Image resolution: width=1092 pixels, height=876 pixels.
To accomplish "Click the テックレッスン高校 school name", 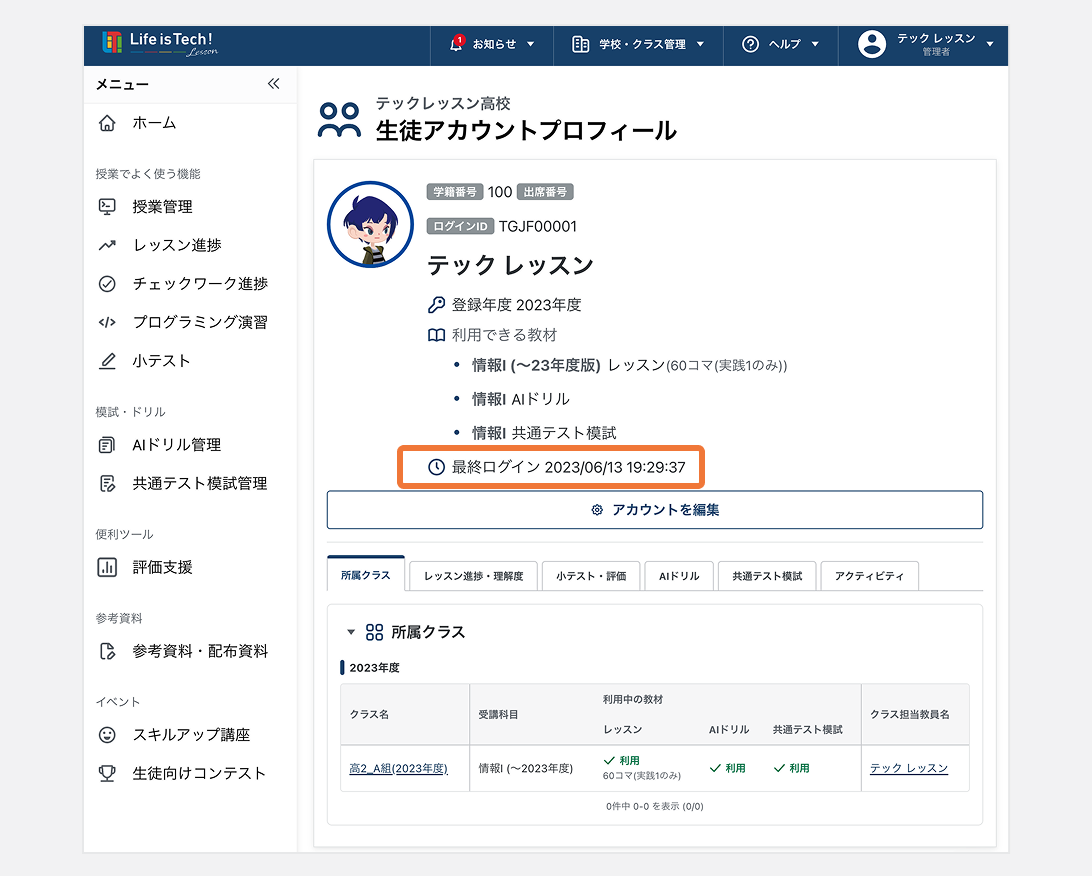I will [443, 103].
